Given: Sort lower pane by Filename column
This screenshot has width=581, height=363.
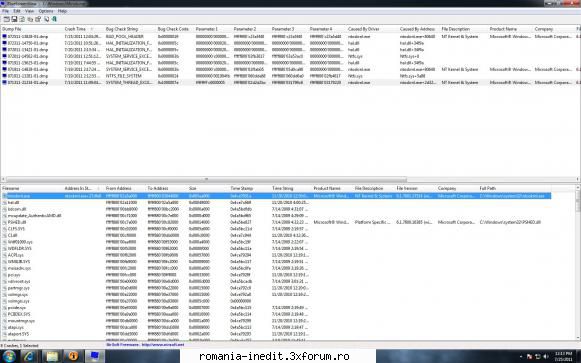Looking at the screenshot, I should [32, 189].
